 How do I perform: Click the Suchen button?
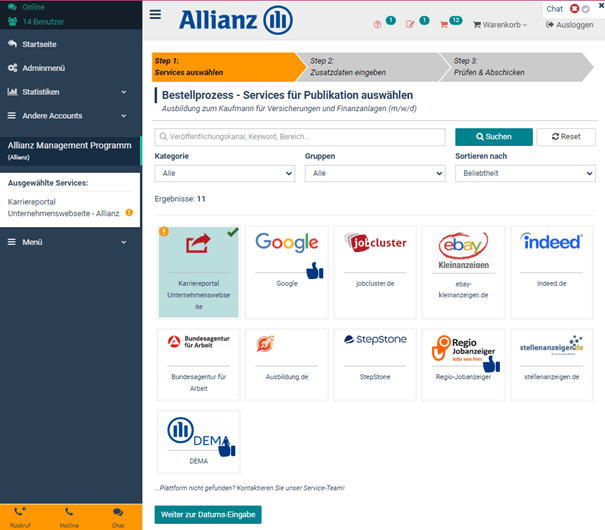(x=493, y=137)
